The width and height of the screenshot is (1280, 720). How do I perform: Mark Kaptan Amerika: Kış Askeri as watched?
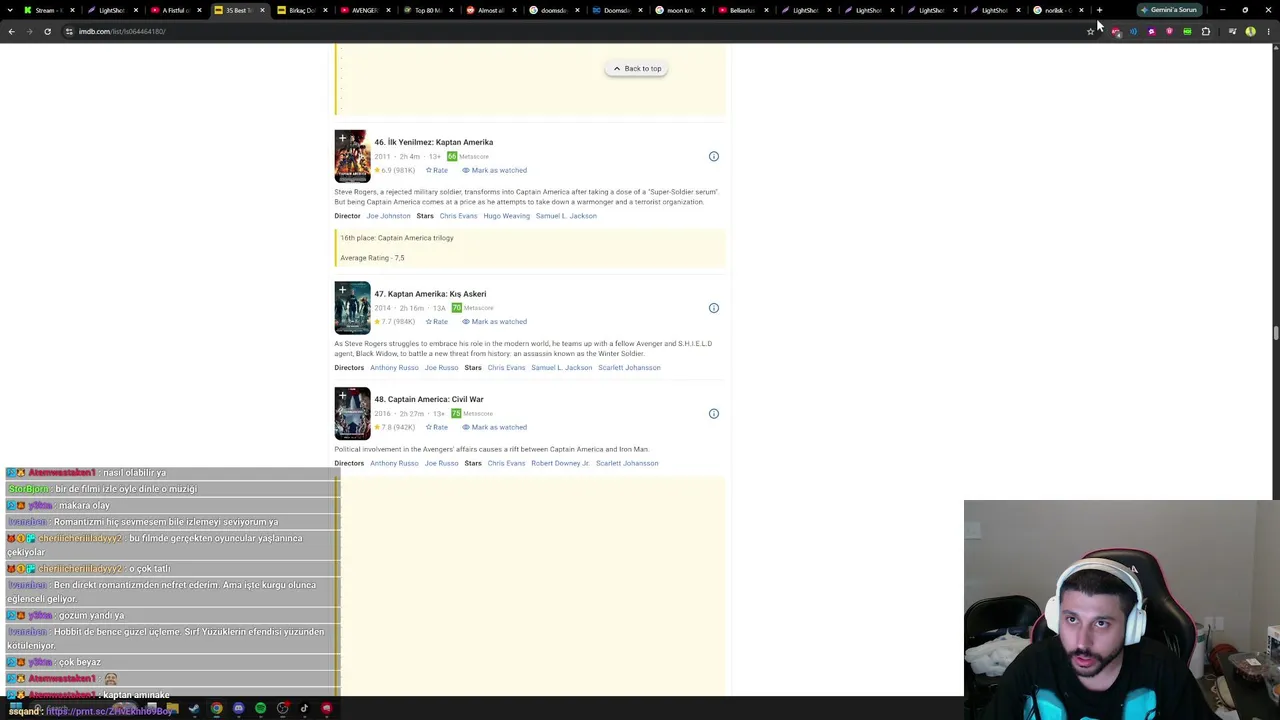(x=494, y=322)
